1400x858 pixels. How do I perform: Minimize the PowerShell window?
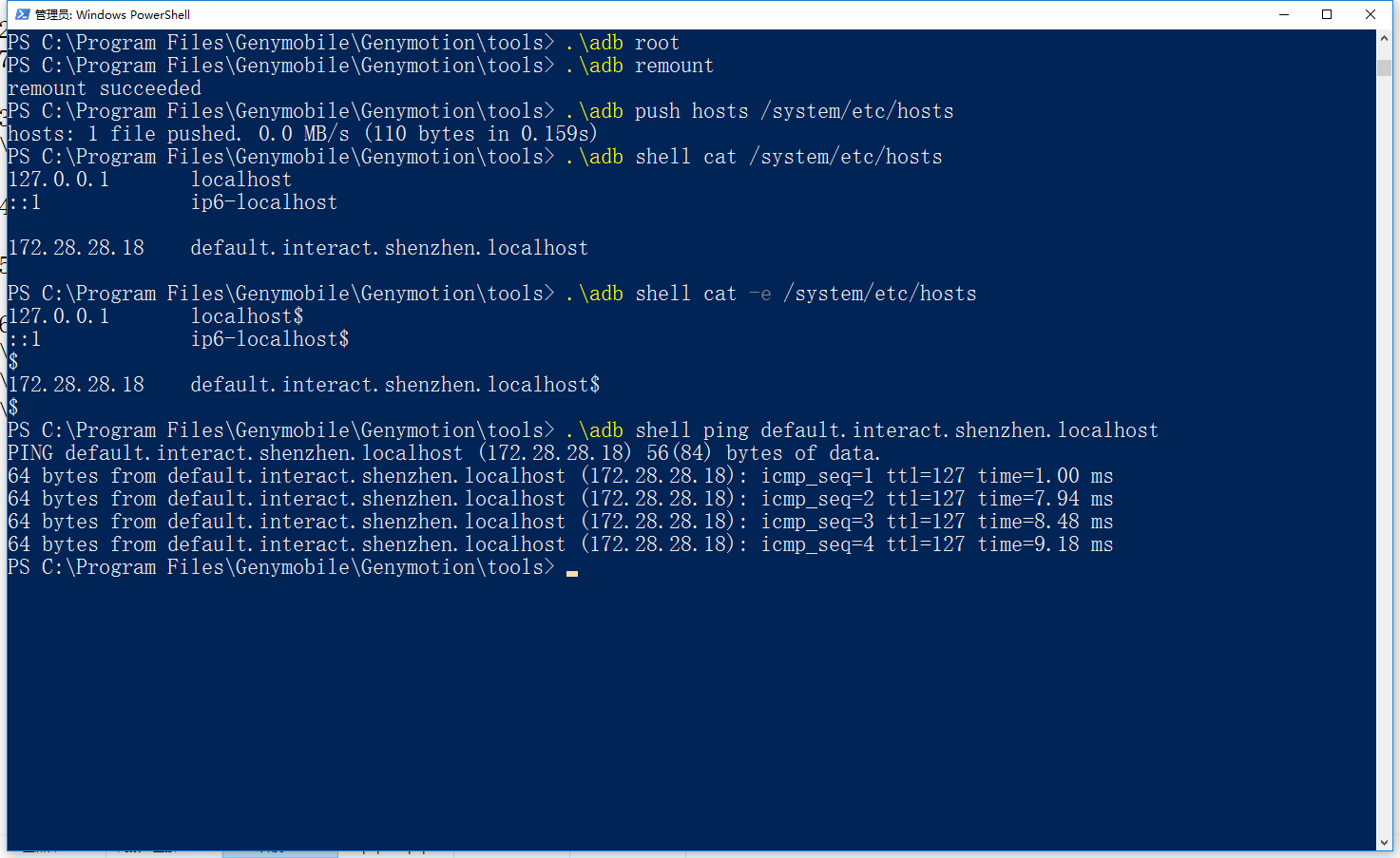1284,14
